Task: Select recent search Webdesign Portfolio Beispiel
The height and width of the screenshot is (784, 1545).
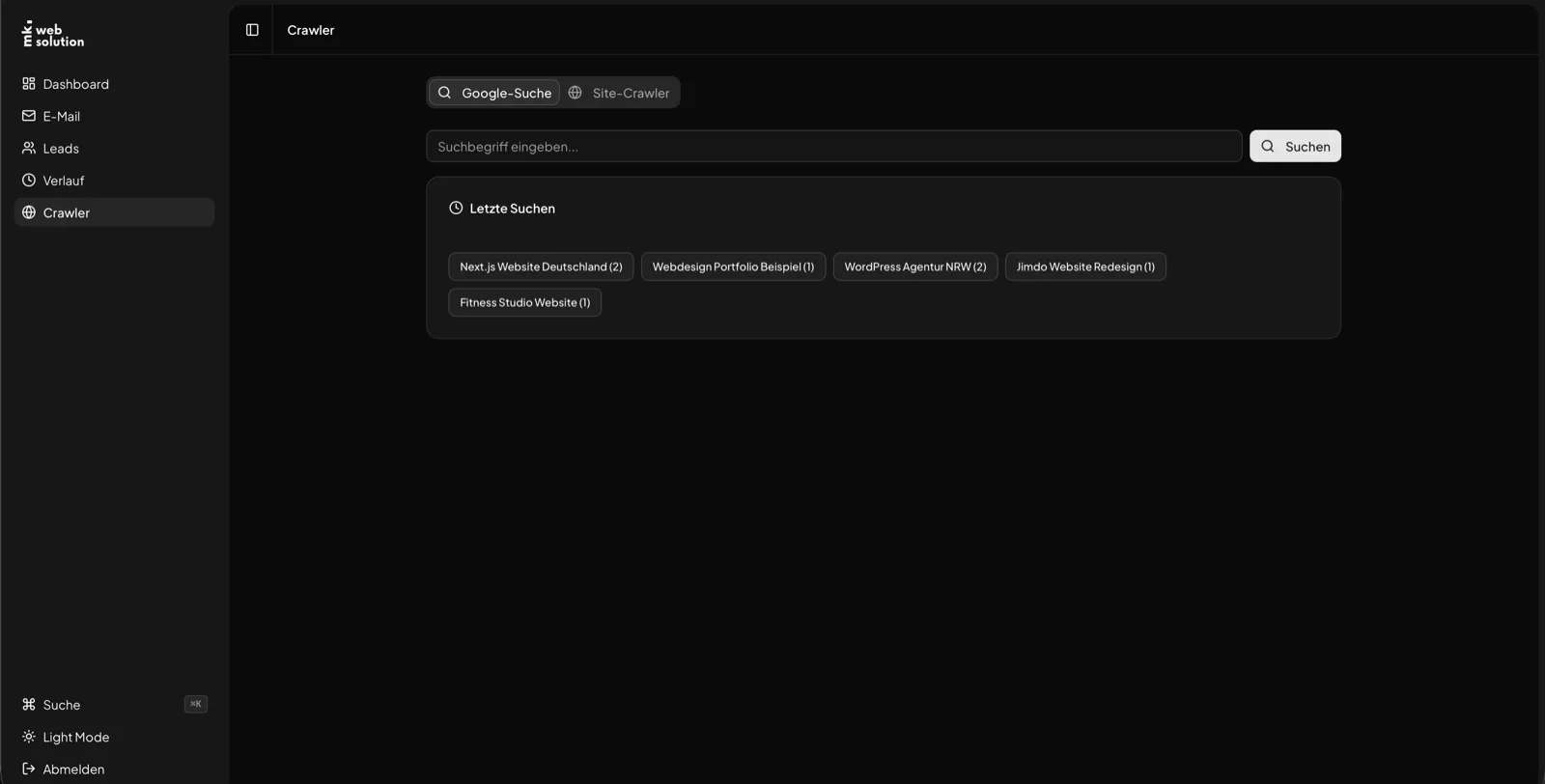Action: [733, 266]
